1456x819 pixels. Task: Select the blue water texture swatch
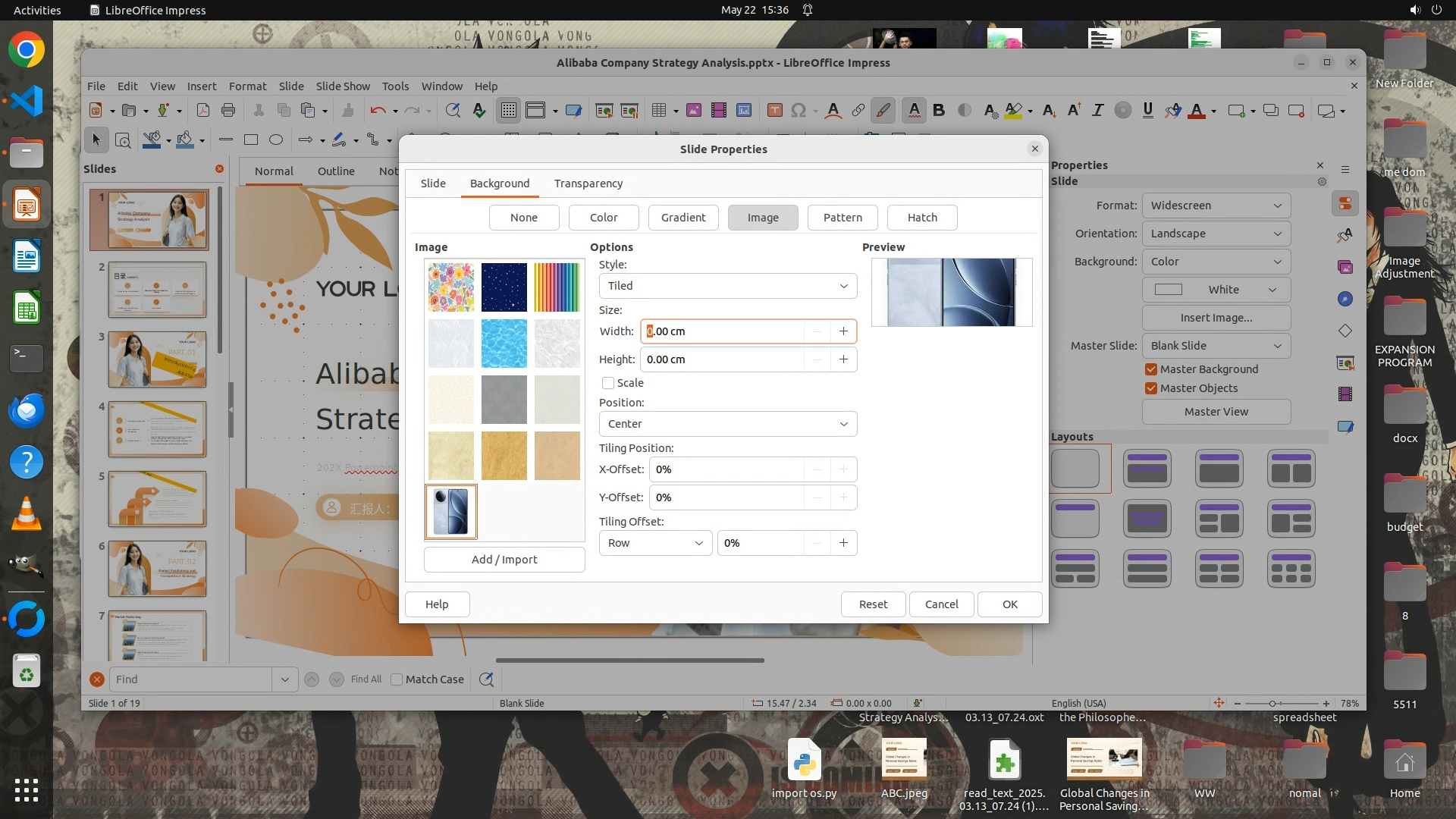click(504, 344)
